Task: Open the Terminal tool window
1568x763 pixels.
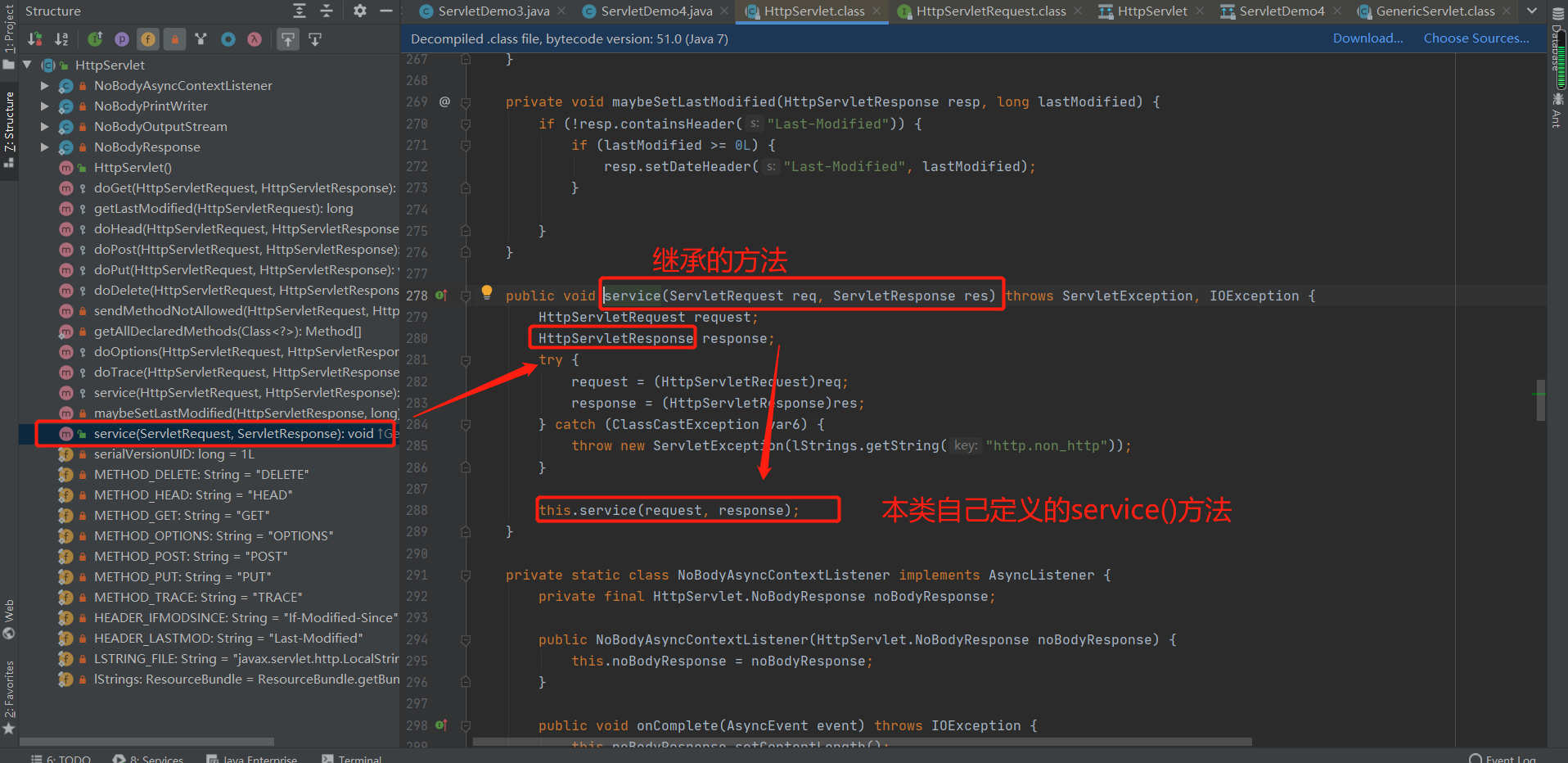Action: 352,757
